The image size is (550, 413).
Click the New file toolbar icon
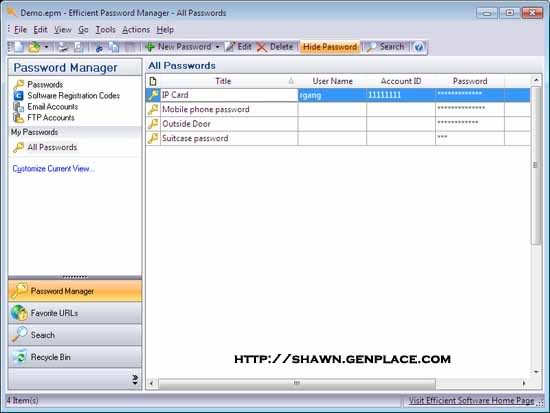[x=19, y=47]
